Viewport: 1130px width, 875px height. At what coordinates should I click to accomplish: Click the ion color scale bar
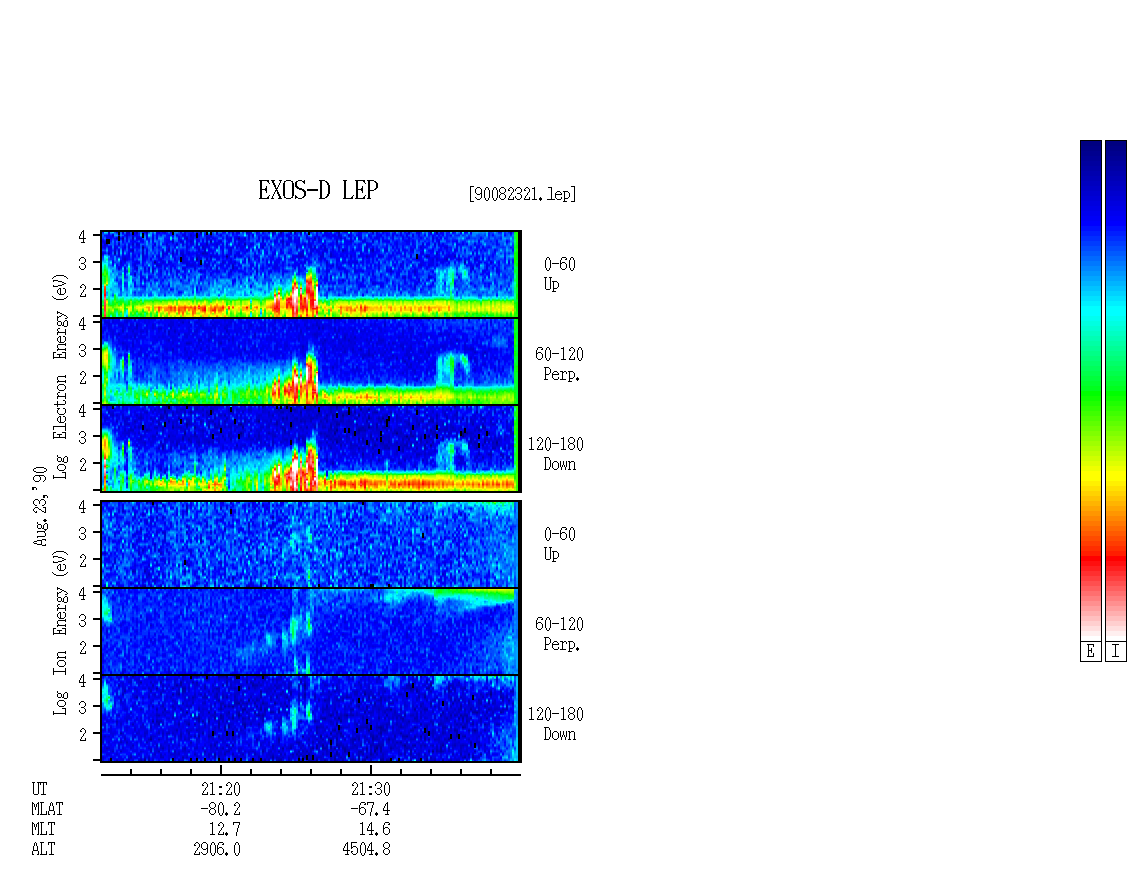(x=1116, y=389)
